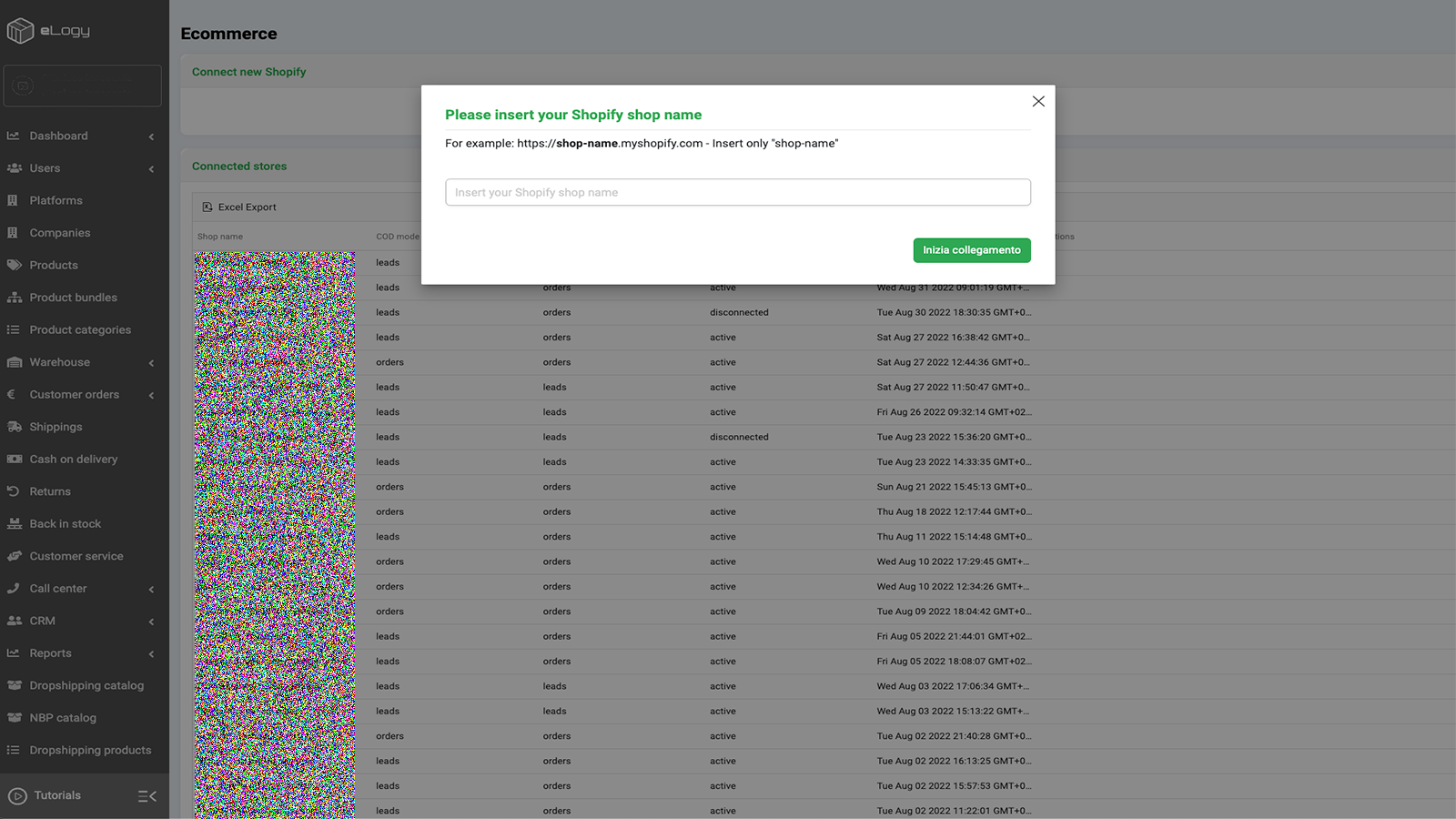1456x819 pixels.
Task: Click the Returns icon
Action: [x=14, y=491]
